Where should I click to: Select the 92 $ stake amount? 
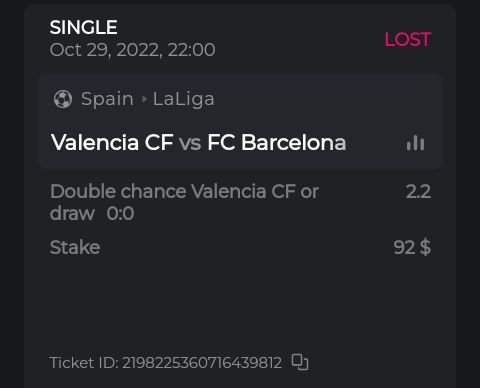(x=412, y=247)
